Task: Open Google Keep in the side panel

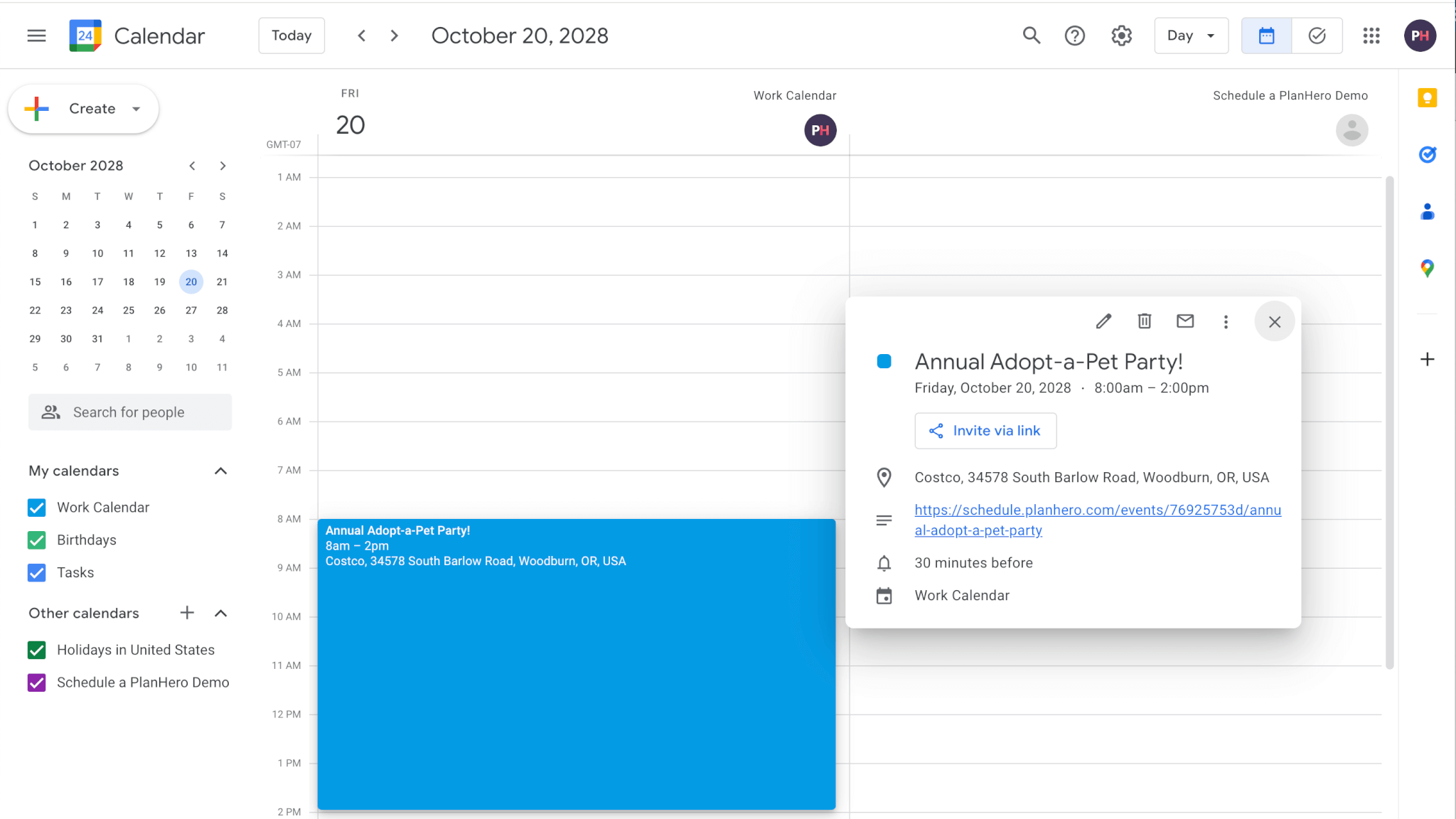Action: pos(1427,97)
